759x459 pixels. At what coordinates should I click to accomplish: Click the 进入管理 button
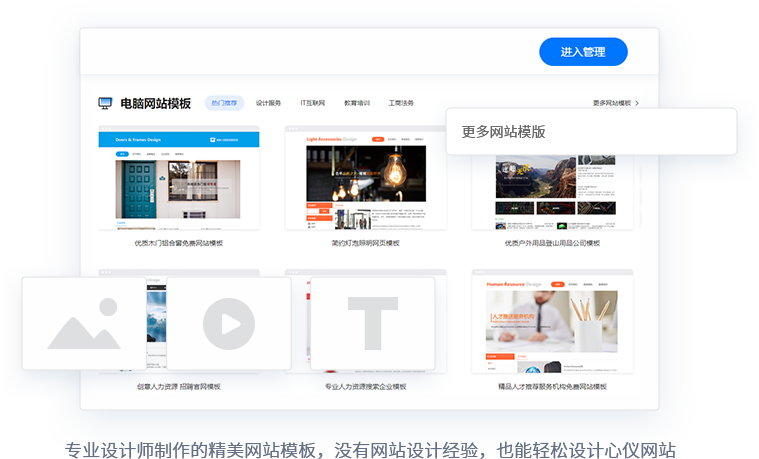[583, 52]
